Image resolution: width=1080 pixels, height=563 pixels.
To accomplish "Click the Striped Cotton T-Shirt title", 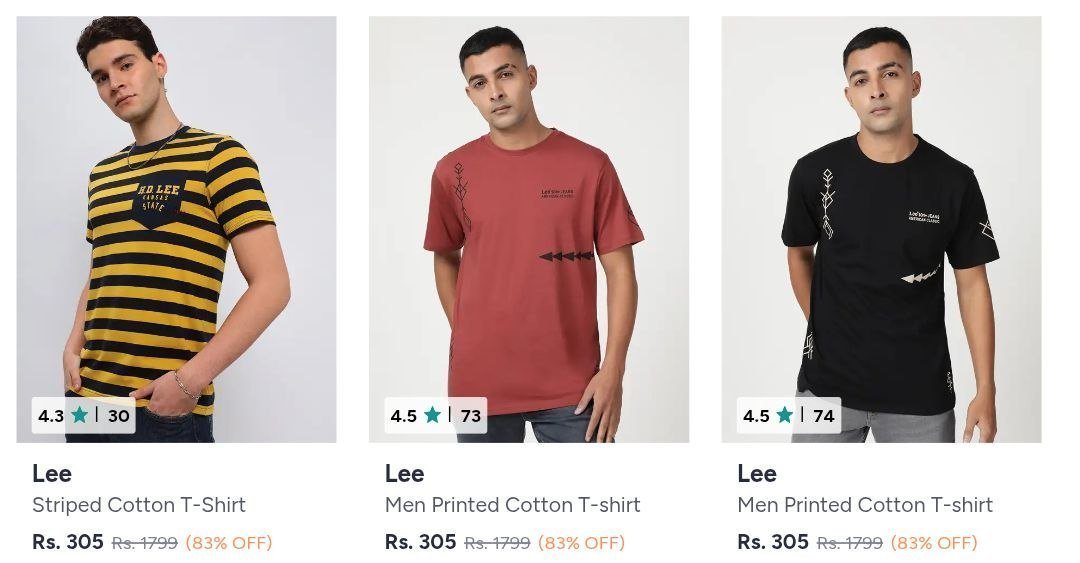I will pos(139,505).
